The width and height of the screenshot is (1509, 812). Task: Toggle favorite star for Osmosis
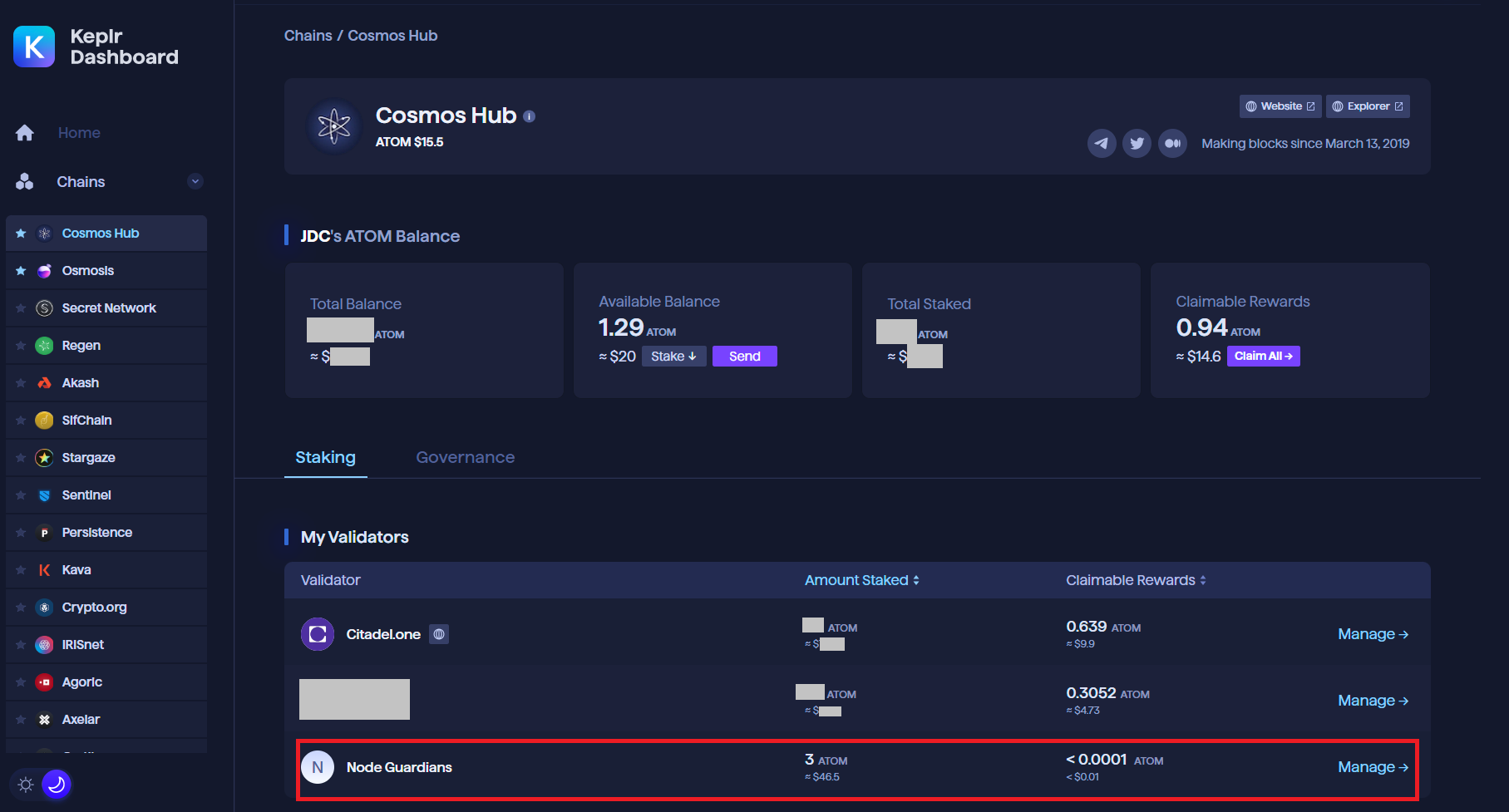(21, 271)
